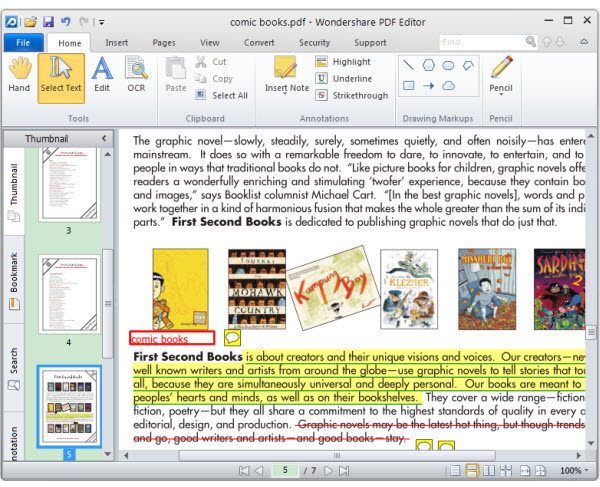Switch to the Convert tab
The width and height of the screenshot is (600, 487).
(259, 42)
